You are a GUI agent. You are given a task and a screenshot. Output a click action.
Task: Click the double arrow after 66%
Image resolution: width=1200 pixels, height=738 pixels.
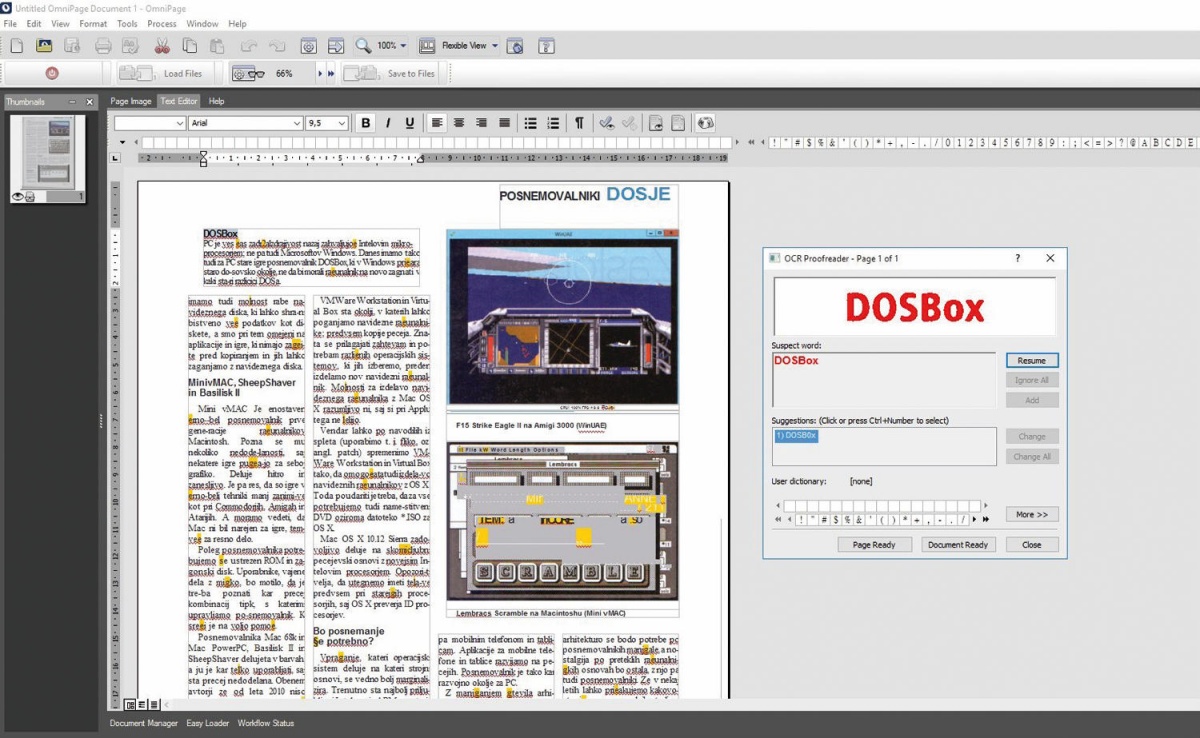tap(330, 73)
